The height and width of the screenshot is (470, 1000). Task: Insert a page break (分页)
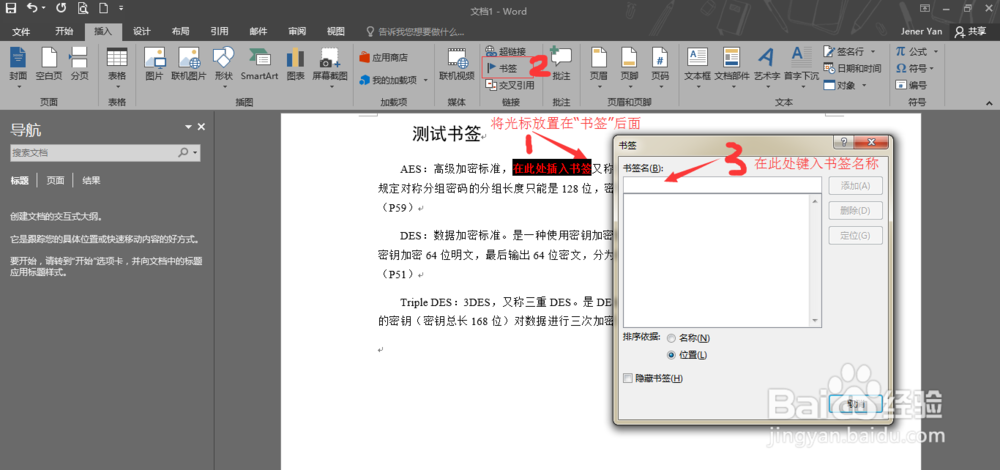coord(79,66)
